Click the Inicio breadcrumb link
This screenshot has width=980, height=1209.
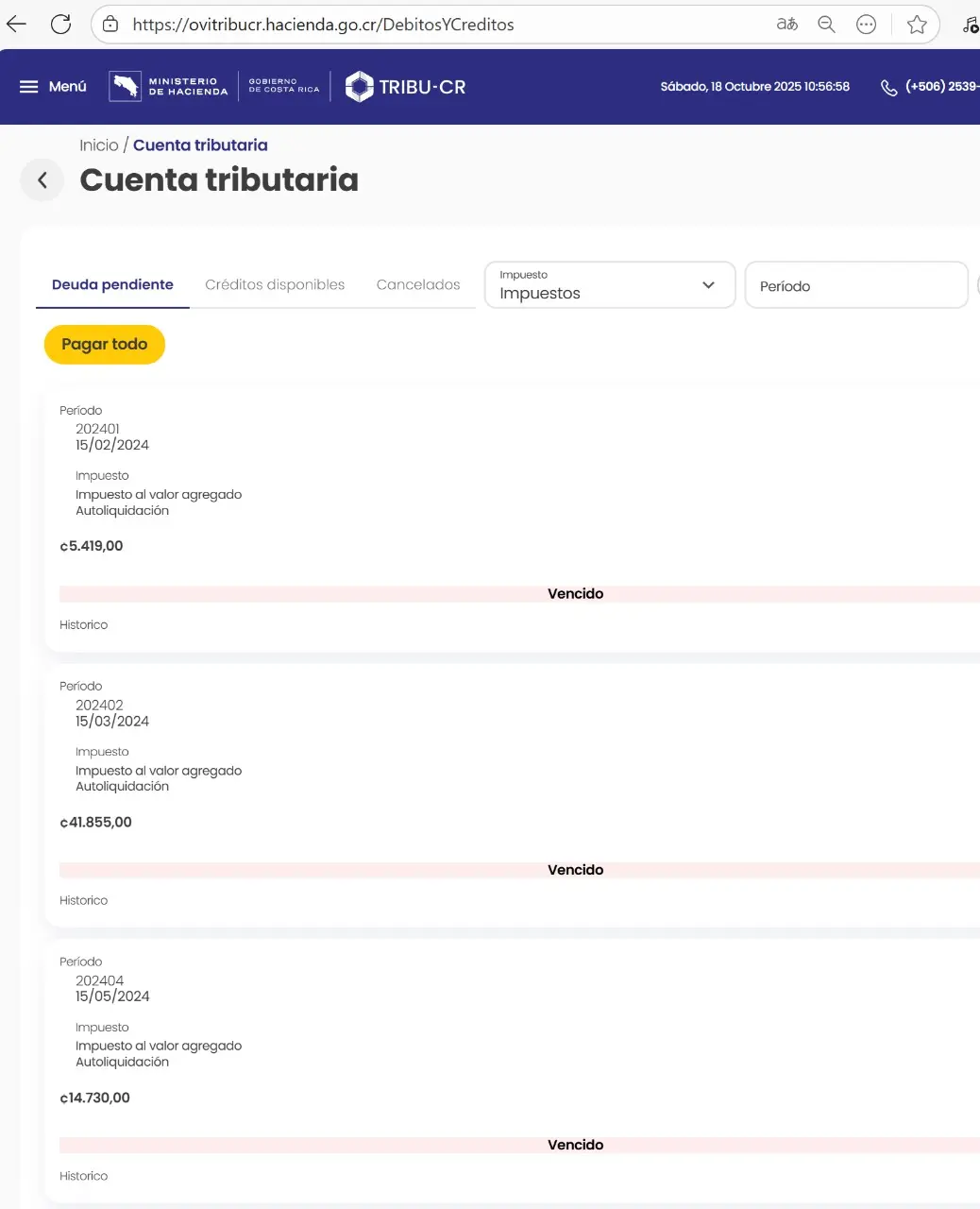pos(99,145)
